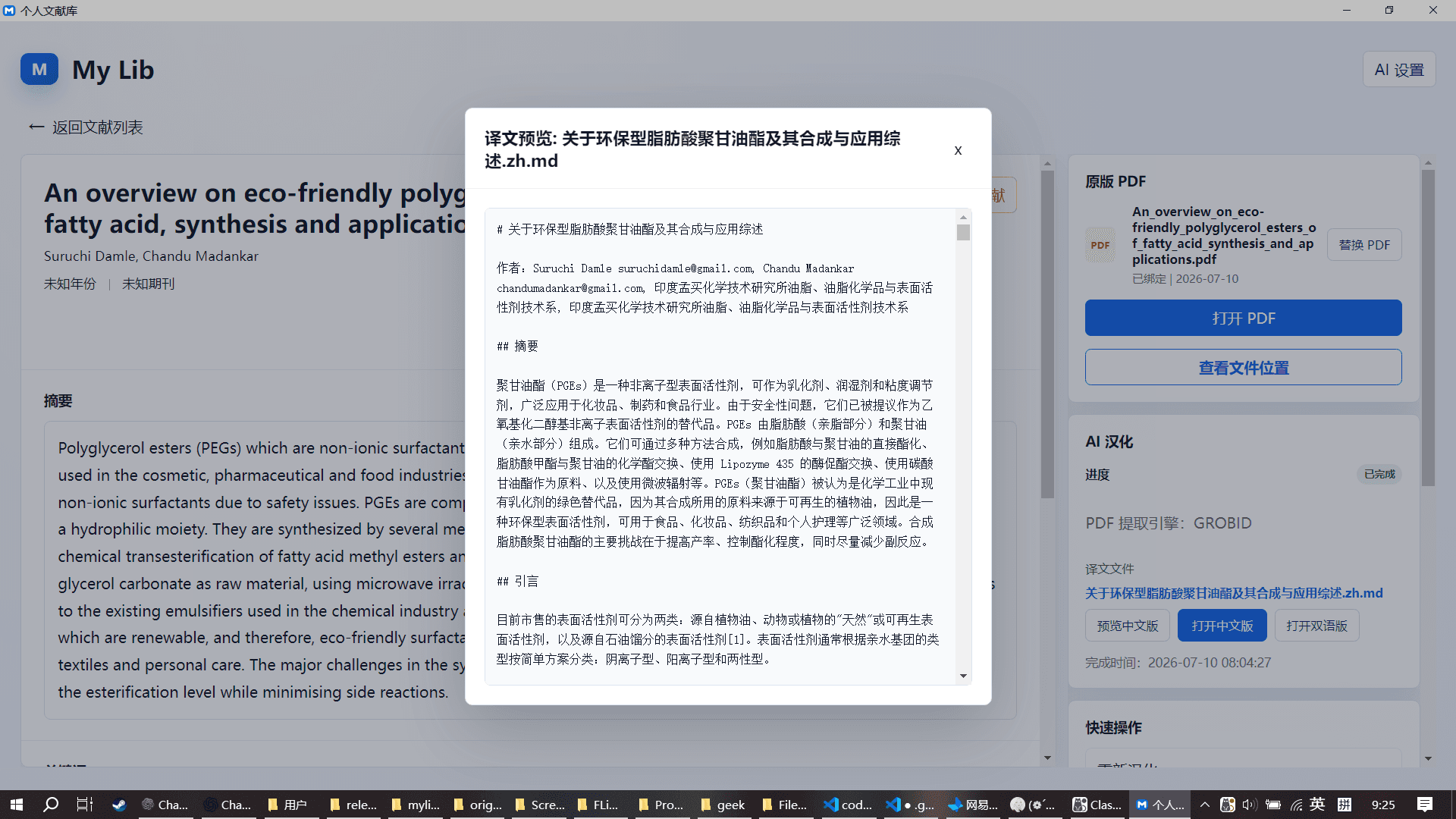Click the volume tray icon

(x=1250, y=805)
